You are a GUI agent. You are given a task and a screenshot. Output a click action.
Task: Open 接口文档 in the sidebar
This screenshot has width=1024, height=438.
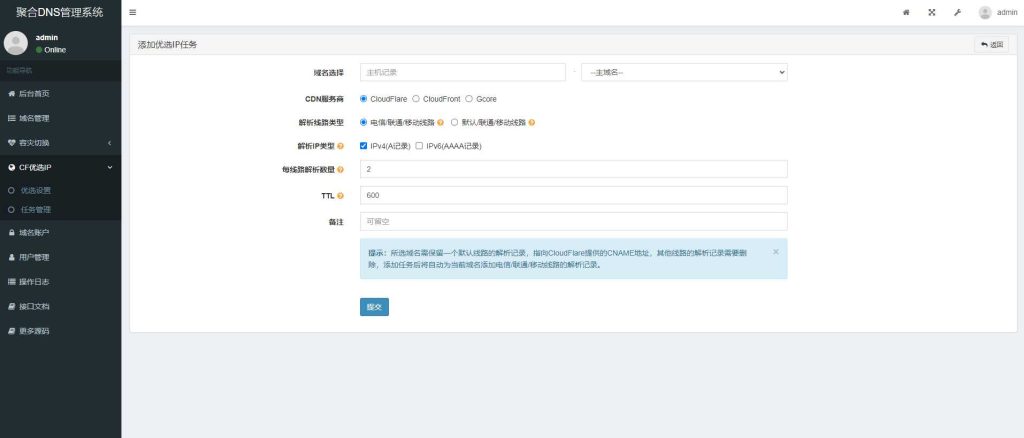pyautogui.click(x=61, y=306)
